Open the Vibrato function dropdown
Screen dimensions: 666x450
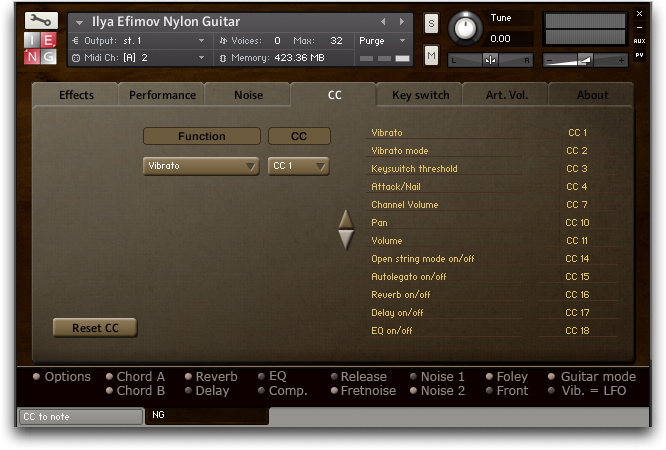tap(201, 166)
